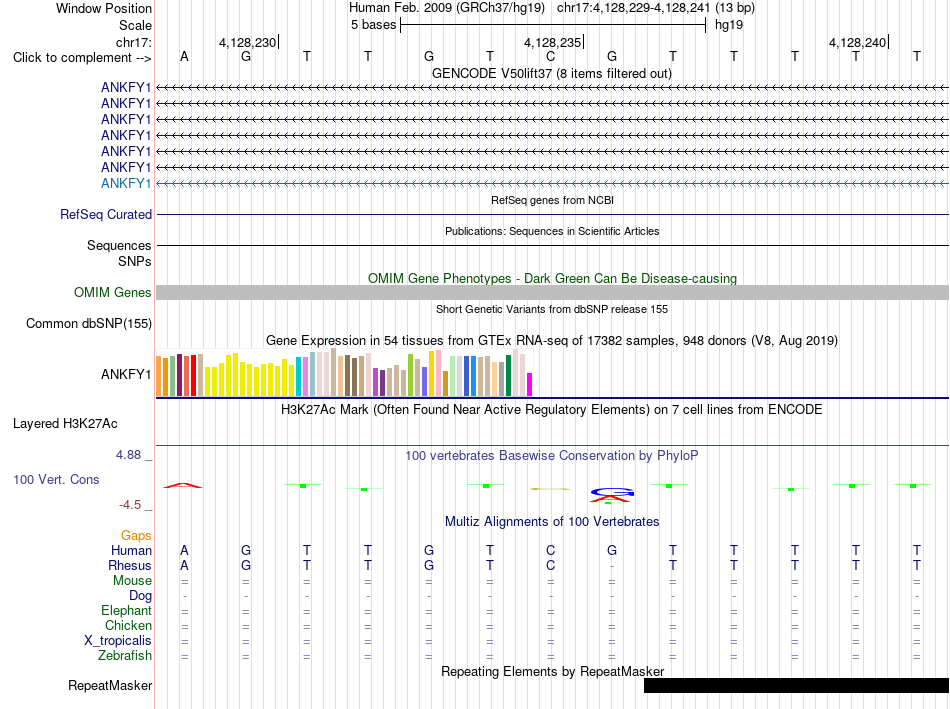Click base C in the Human alignment row

550,550
